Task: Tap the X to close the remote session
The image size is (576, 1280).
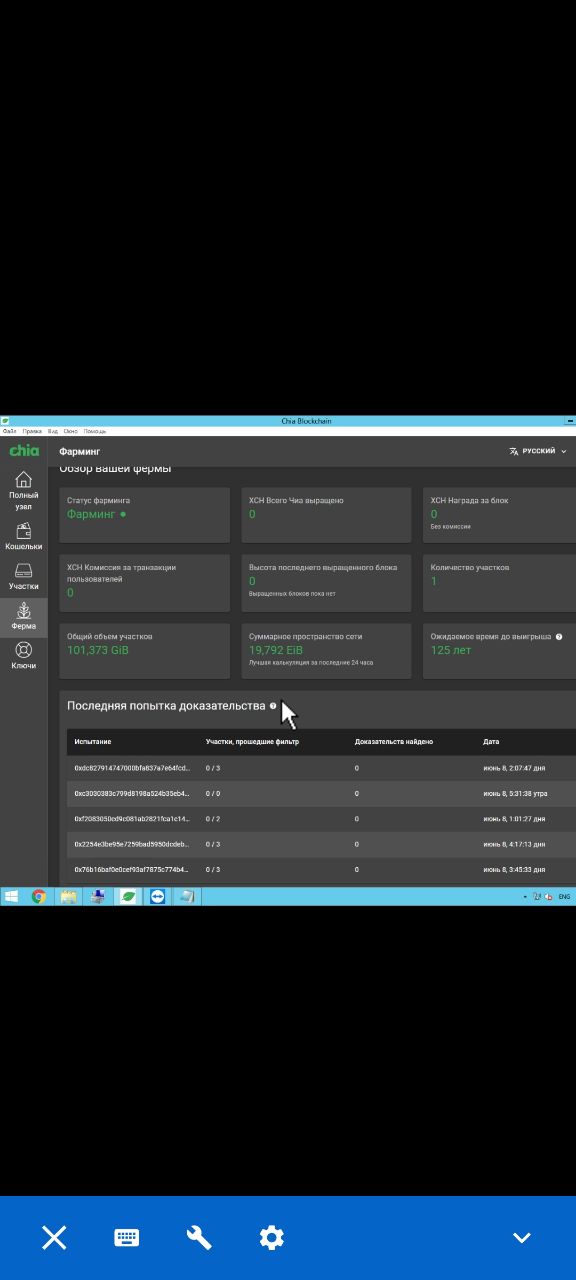Action: pos(54,1238)
